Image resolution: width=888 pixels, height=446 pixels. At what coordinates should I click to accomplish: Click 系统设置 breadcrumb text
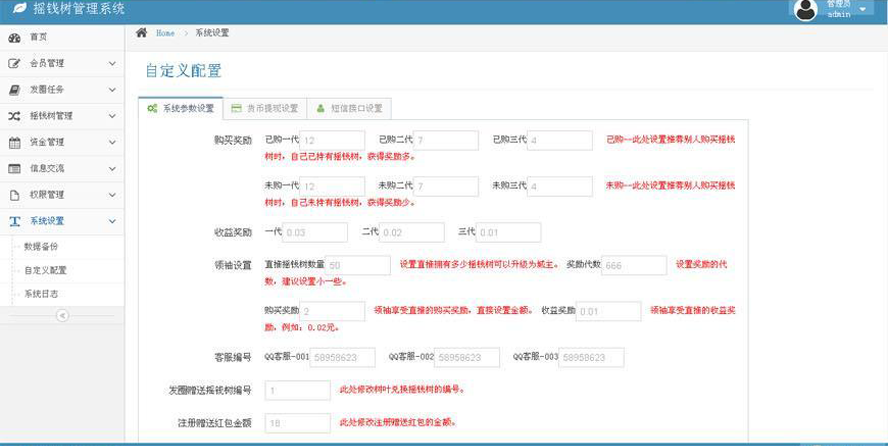212,33
